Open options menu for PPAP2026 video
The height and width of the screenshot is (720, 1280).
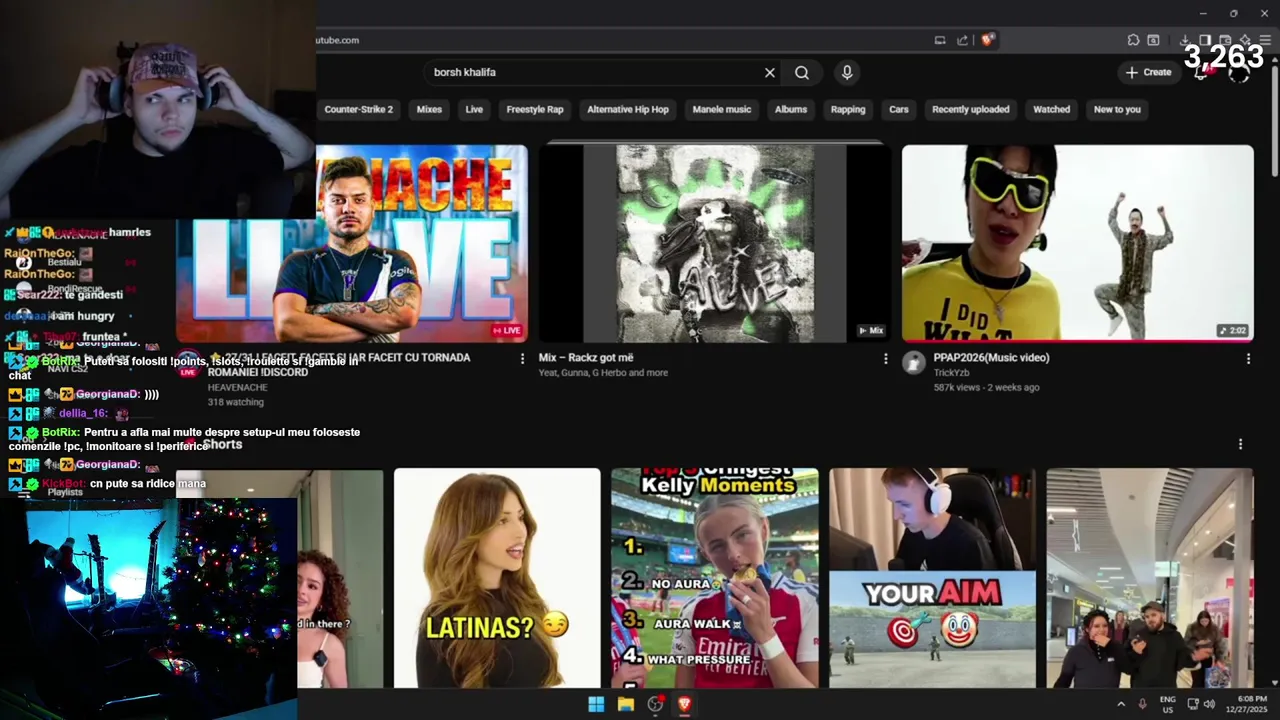pos(1248,359)
